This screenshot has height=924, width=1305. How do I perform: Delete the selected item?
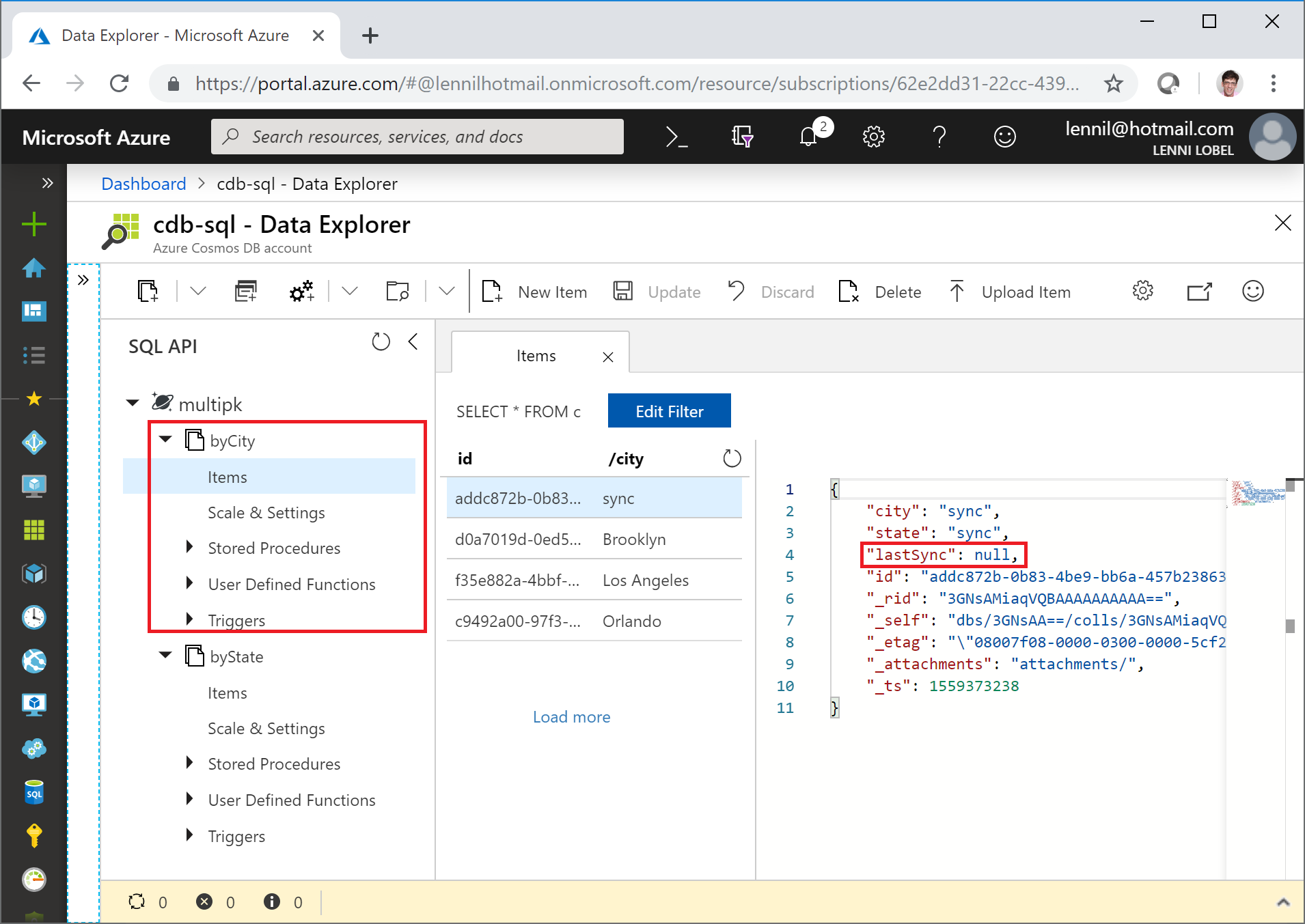880,292
